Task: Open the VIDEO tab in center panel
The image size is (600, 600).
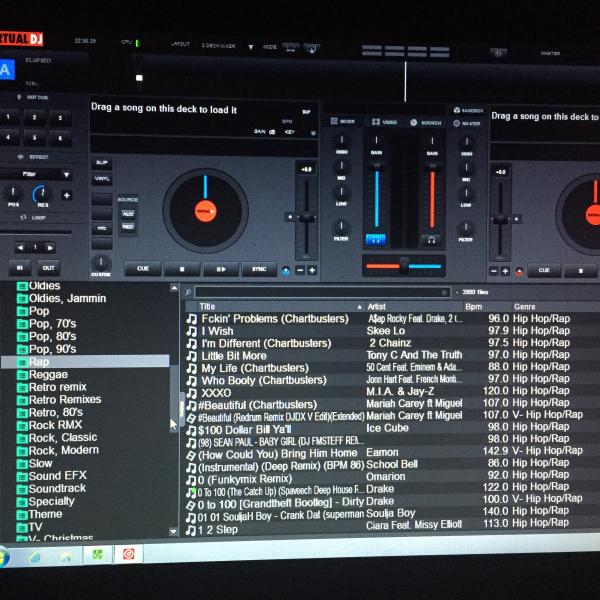Action: 385,122
